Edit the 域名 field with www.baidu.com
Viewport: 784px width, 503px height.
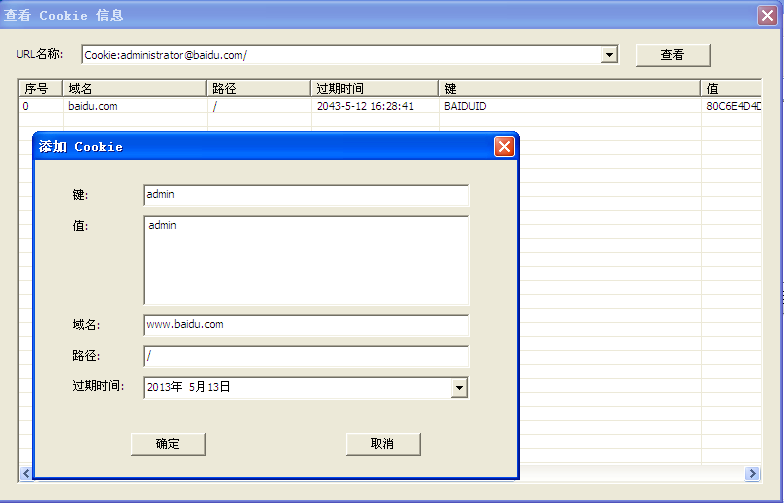click(306, 325)
